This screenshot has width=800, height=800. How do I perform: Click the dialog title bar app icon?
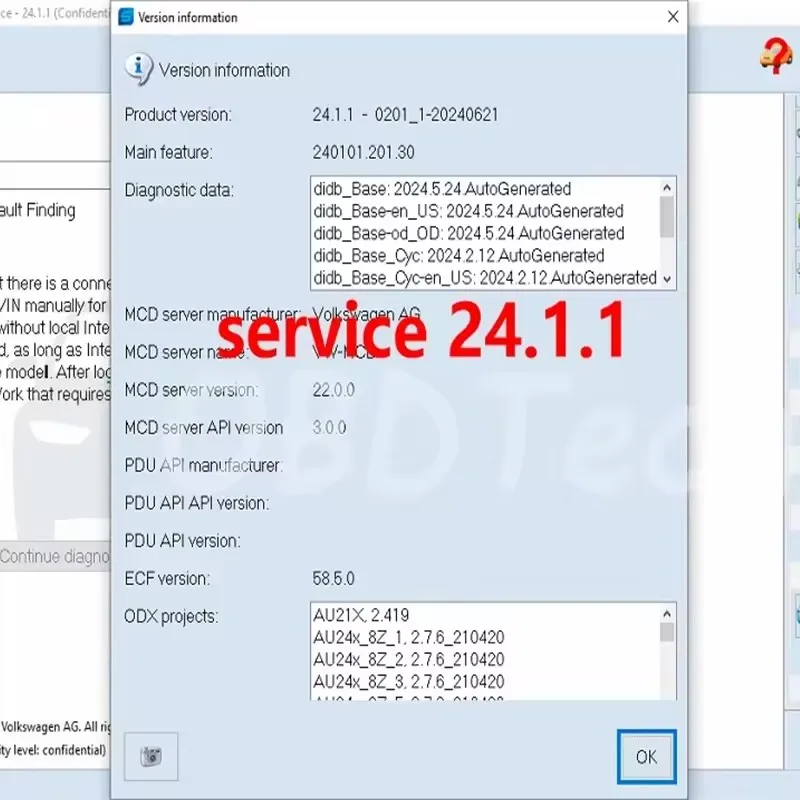(126, 17)
